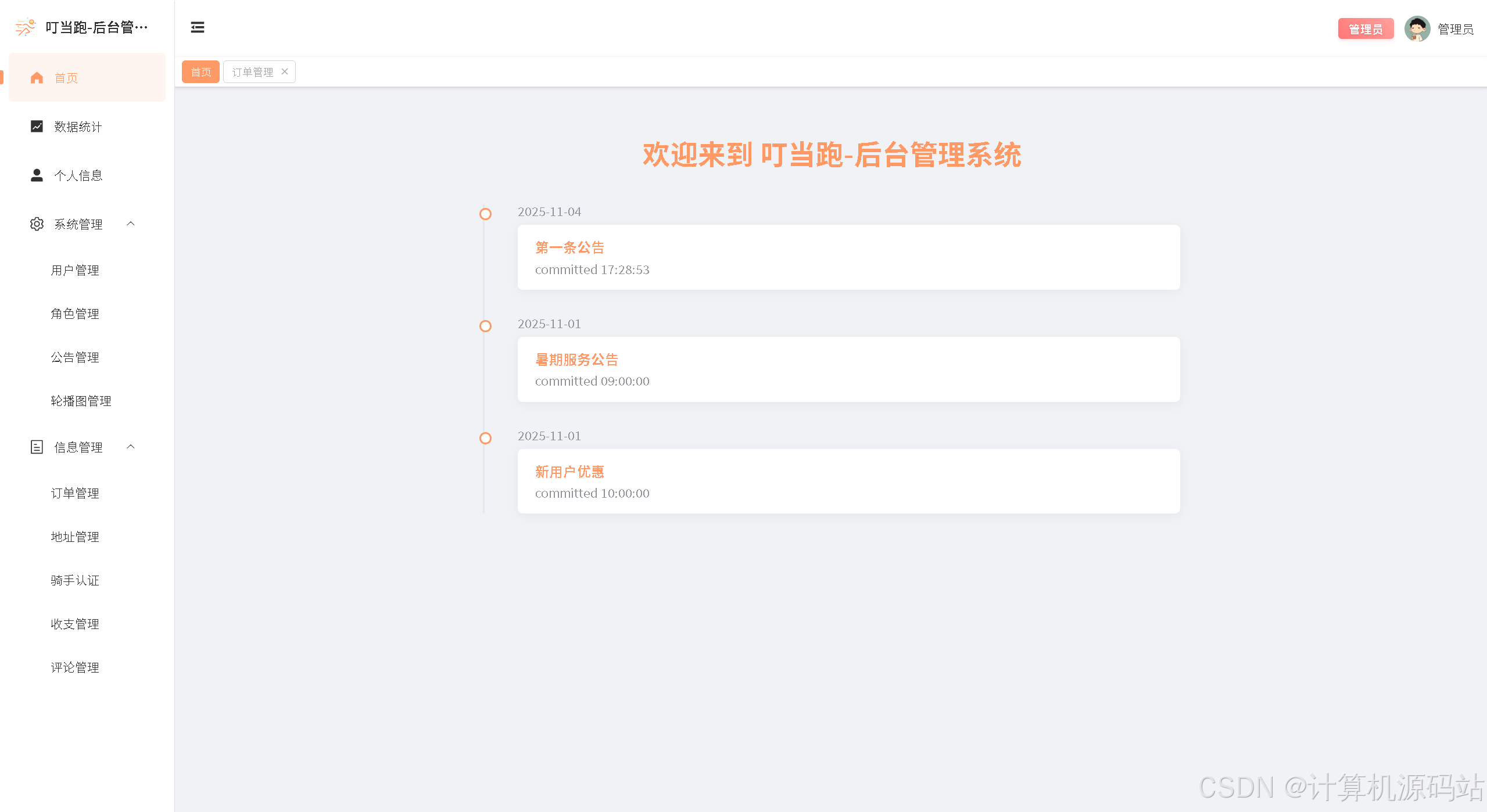Expand the sidebar via the collapse control
Screen dimensions: 1487x812
coord(197,27)
